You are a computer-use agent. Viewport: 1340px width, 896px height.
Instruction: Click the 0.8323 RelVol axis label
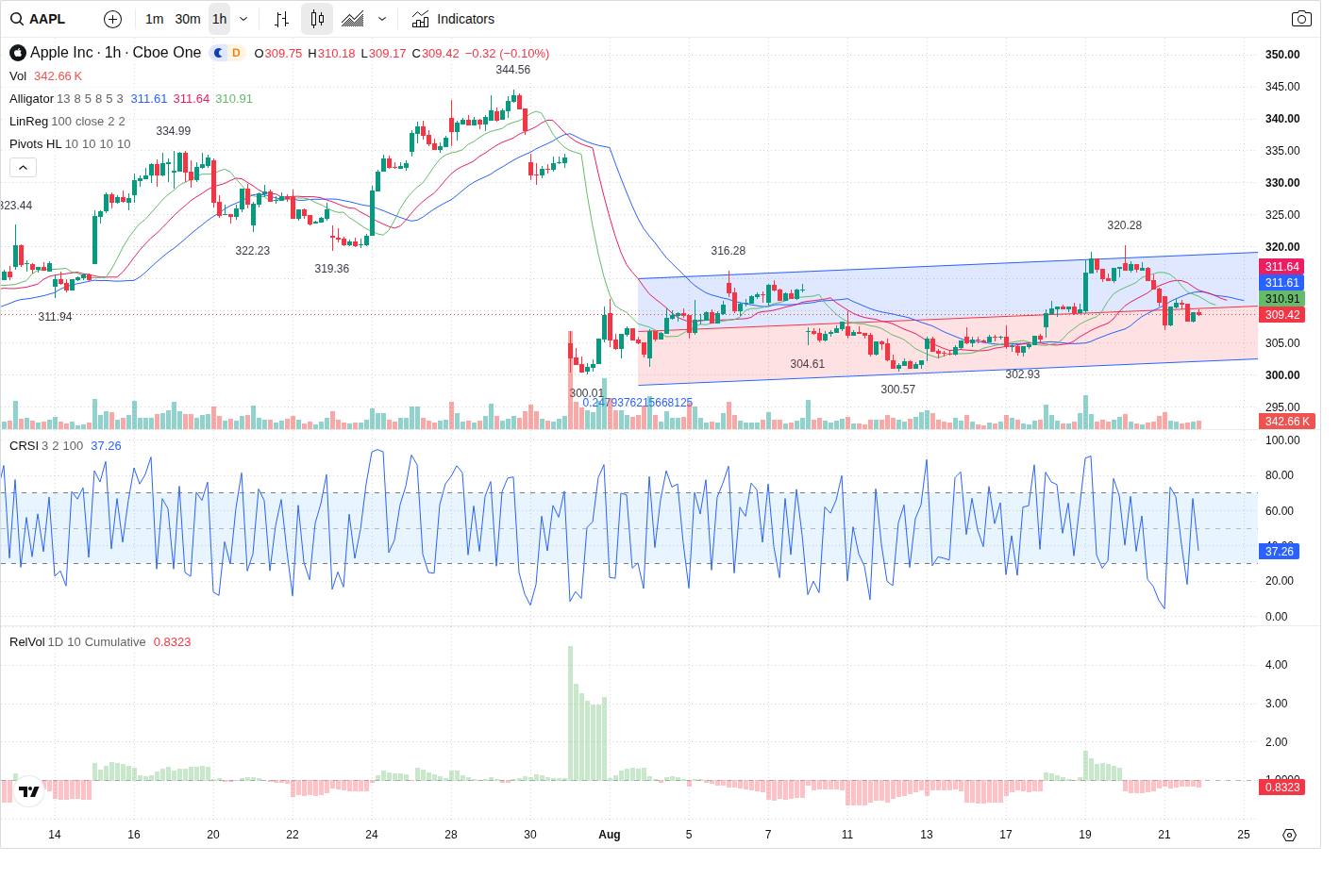tap(1282, 788)
